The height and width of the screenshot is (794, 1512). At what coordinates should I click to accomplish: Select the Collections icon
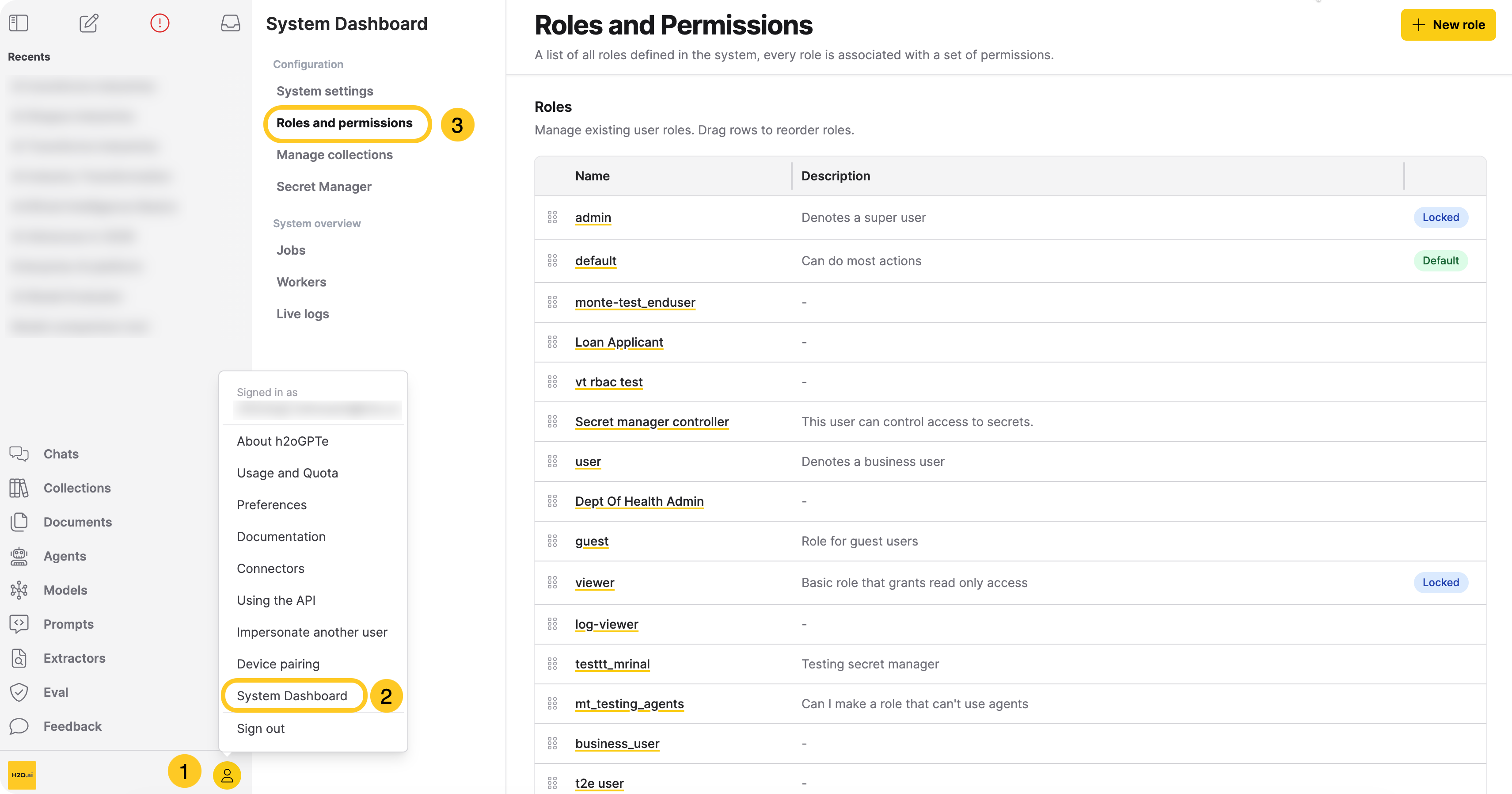(19, 488)
